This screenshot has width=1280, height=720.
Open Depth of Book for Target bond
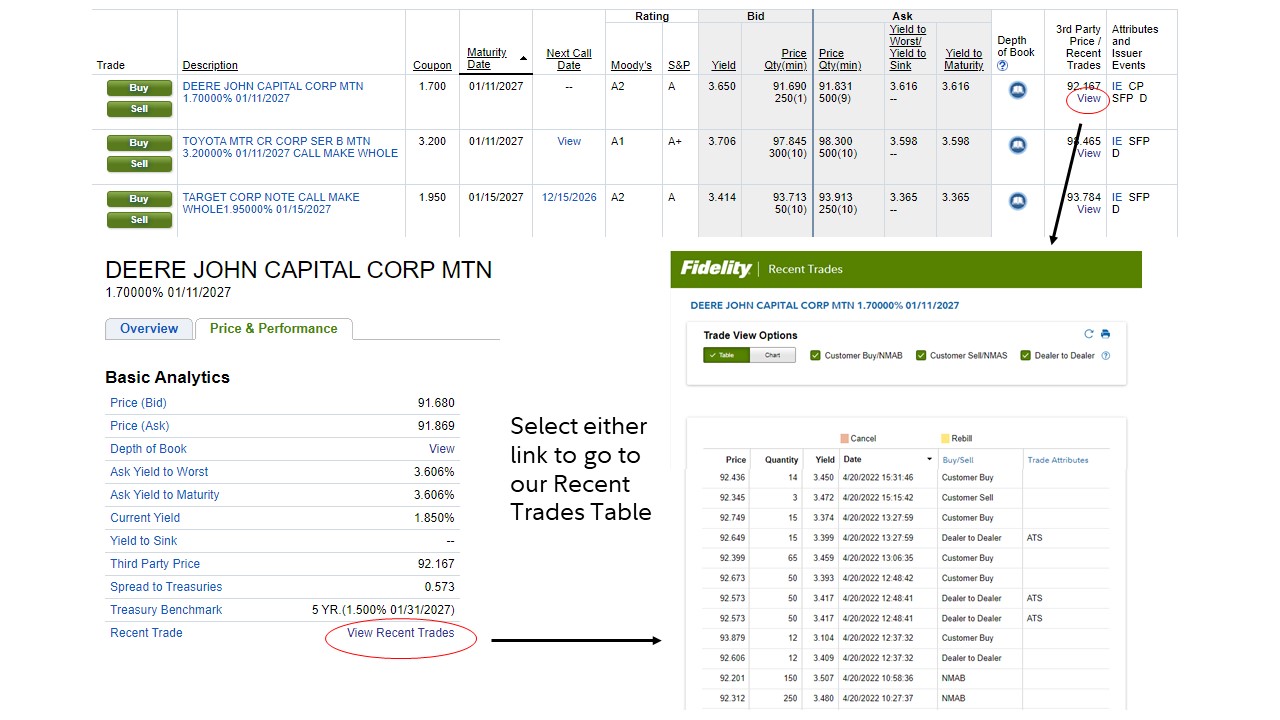[1017, 201]
